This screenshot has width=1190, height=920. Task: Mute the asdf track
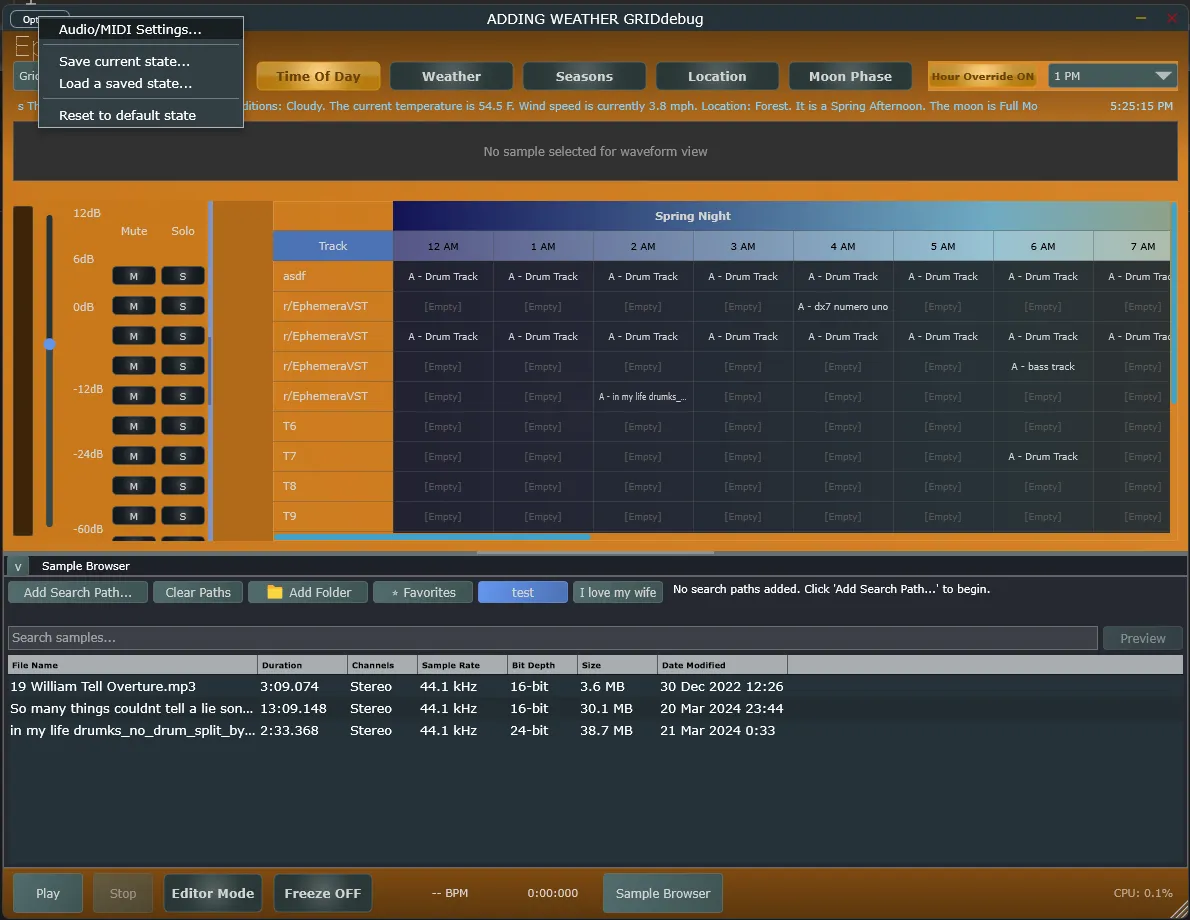pyautogui.click(x=133, y=276)
